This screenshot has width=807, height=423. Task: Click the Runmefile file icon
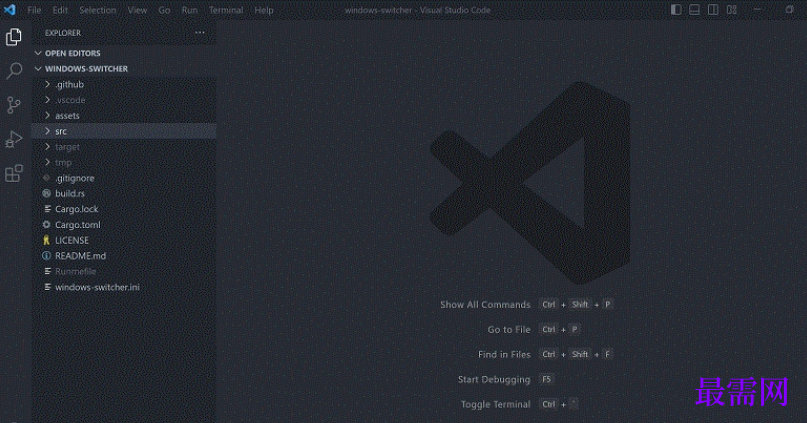(47, 271)
